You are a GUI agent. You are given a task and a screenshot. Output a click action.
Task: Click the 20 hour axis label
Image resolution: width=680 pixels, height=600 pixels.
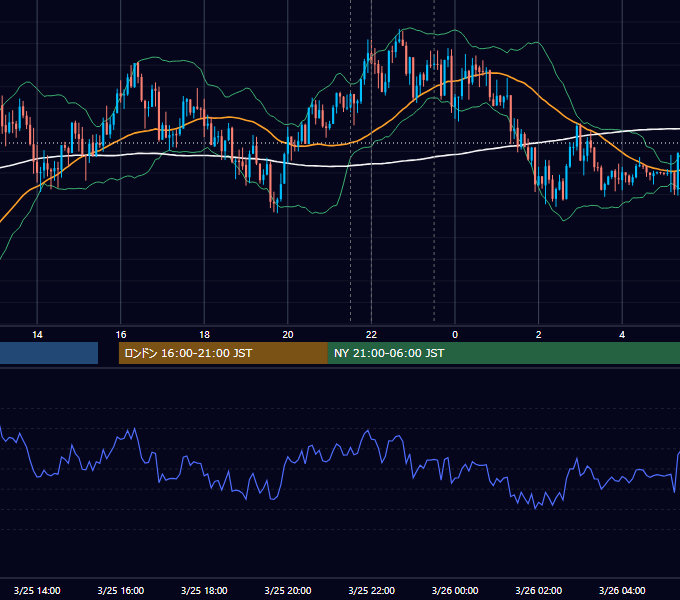coord(288,335)
